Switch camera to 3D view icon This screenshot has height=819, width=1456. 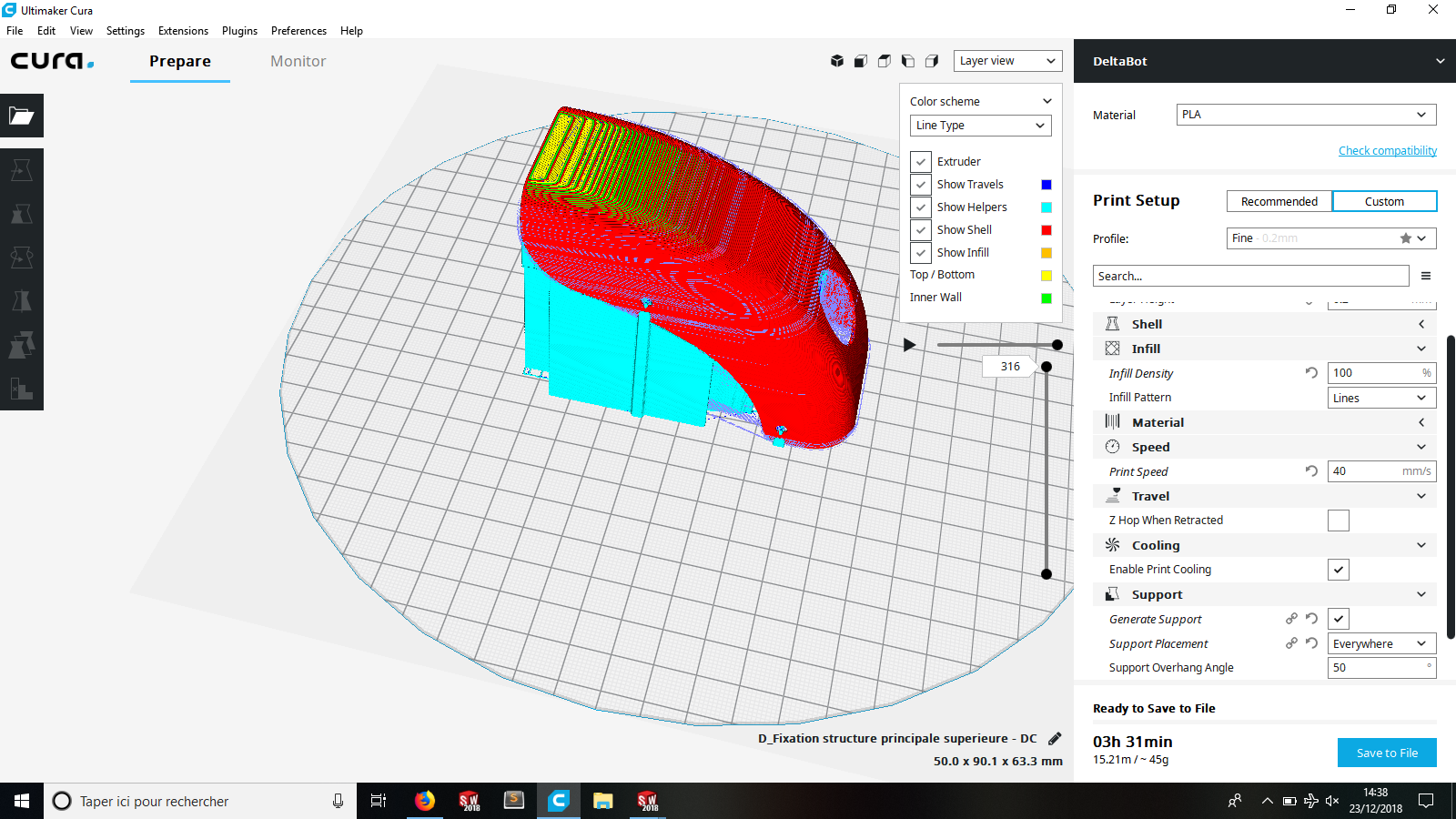pos(837,61)
